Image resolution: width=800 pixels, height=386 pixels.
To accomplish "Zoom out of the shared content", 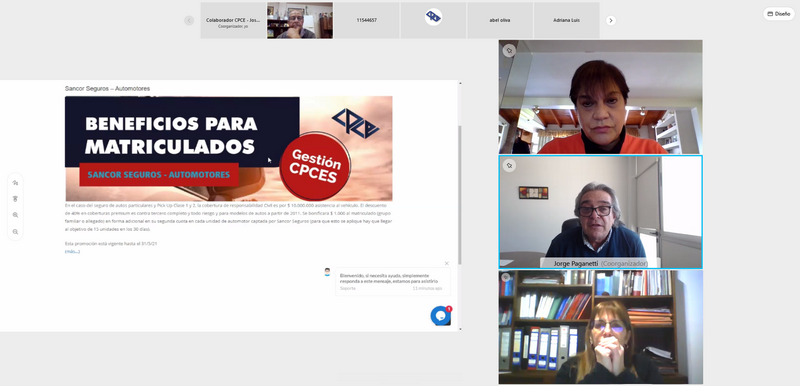I will (x=15, y=231).
